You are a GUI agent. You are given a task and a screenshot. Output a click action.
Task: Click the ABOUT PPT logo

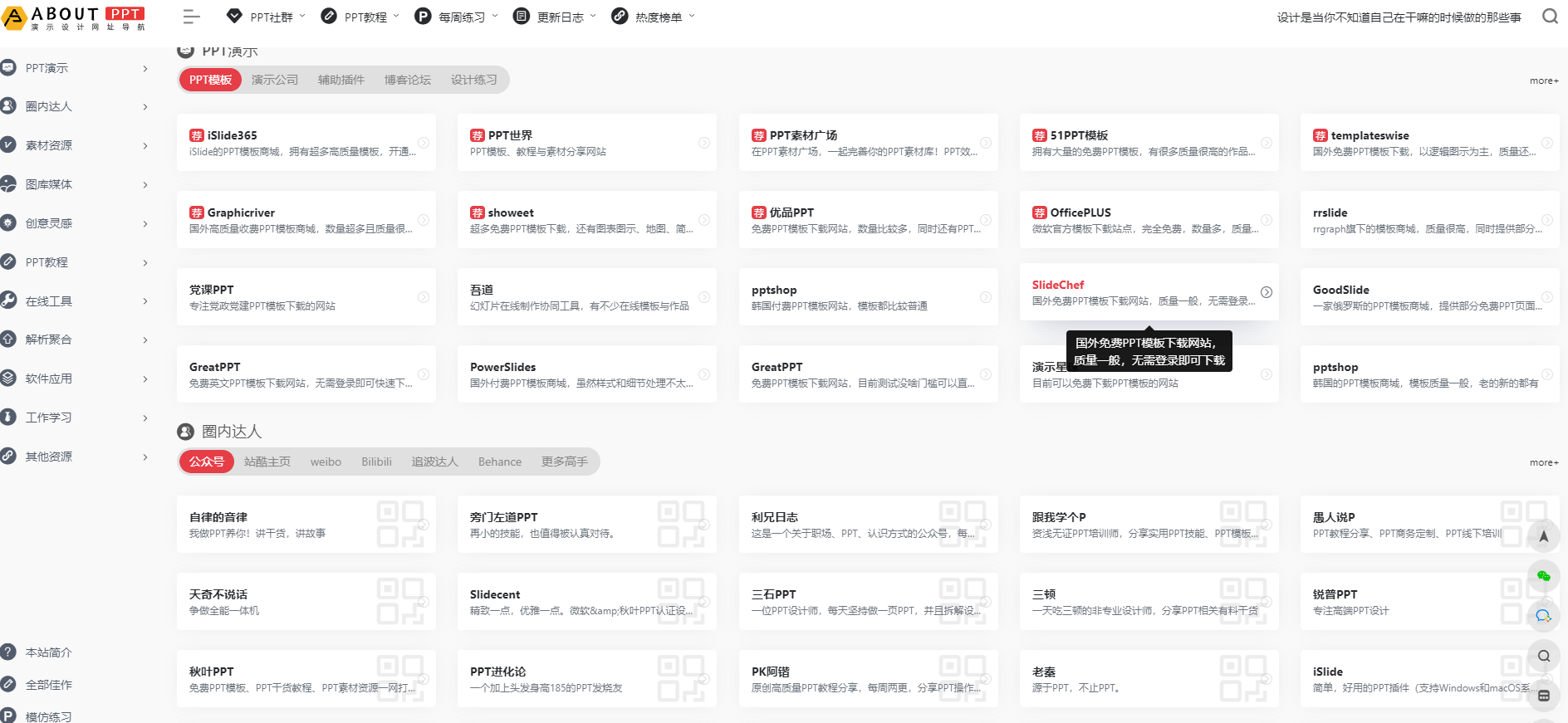click(75, 17)
